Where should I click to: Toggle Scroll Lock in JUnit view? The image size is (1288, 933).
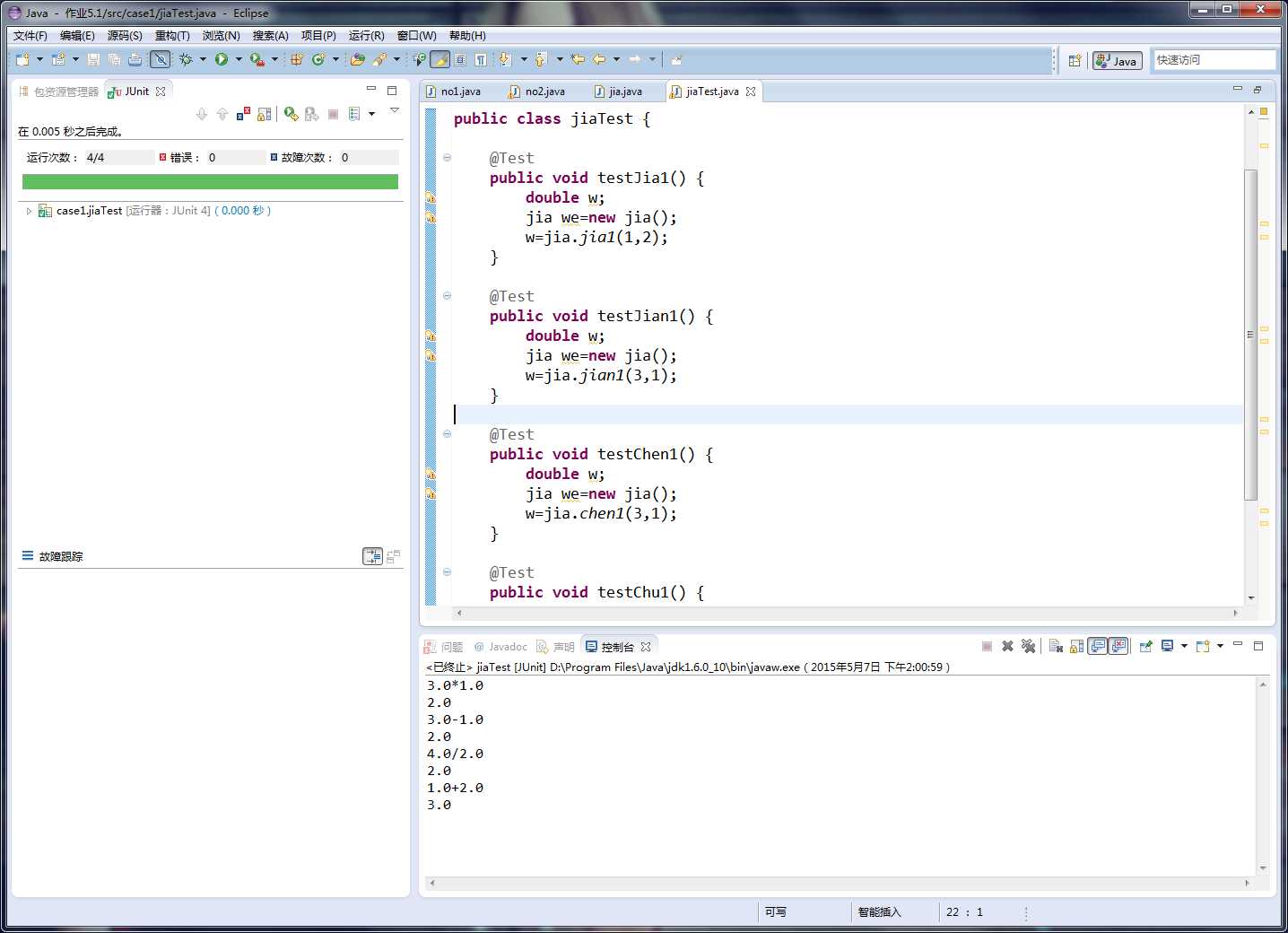[264, 114]
